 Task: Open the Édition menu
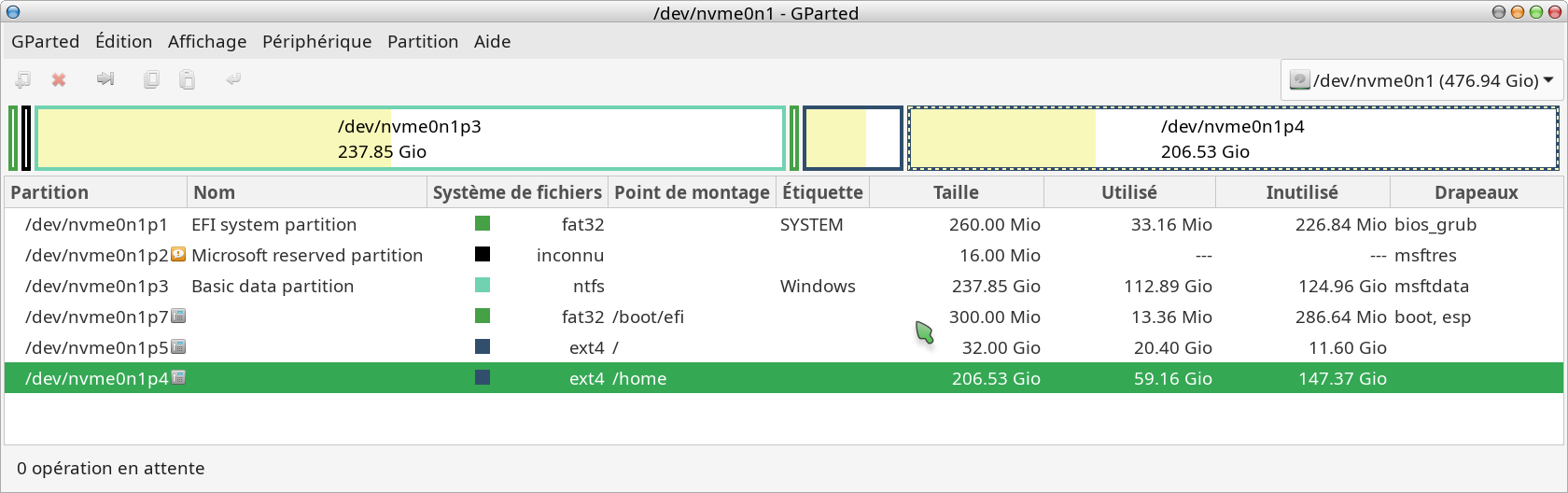pyautogui.click(x=123, y=41)
